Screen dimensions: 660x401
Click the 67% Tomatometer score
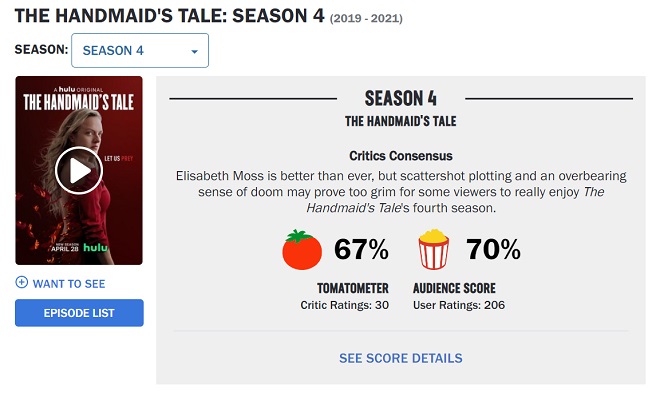tap(361, 250)
